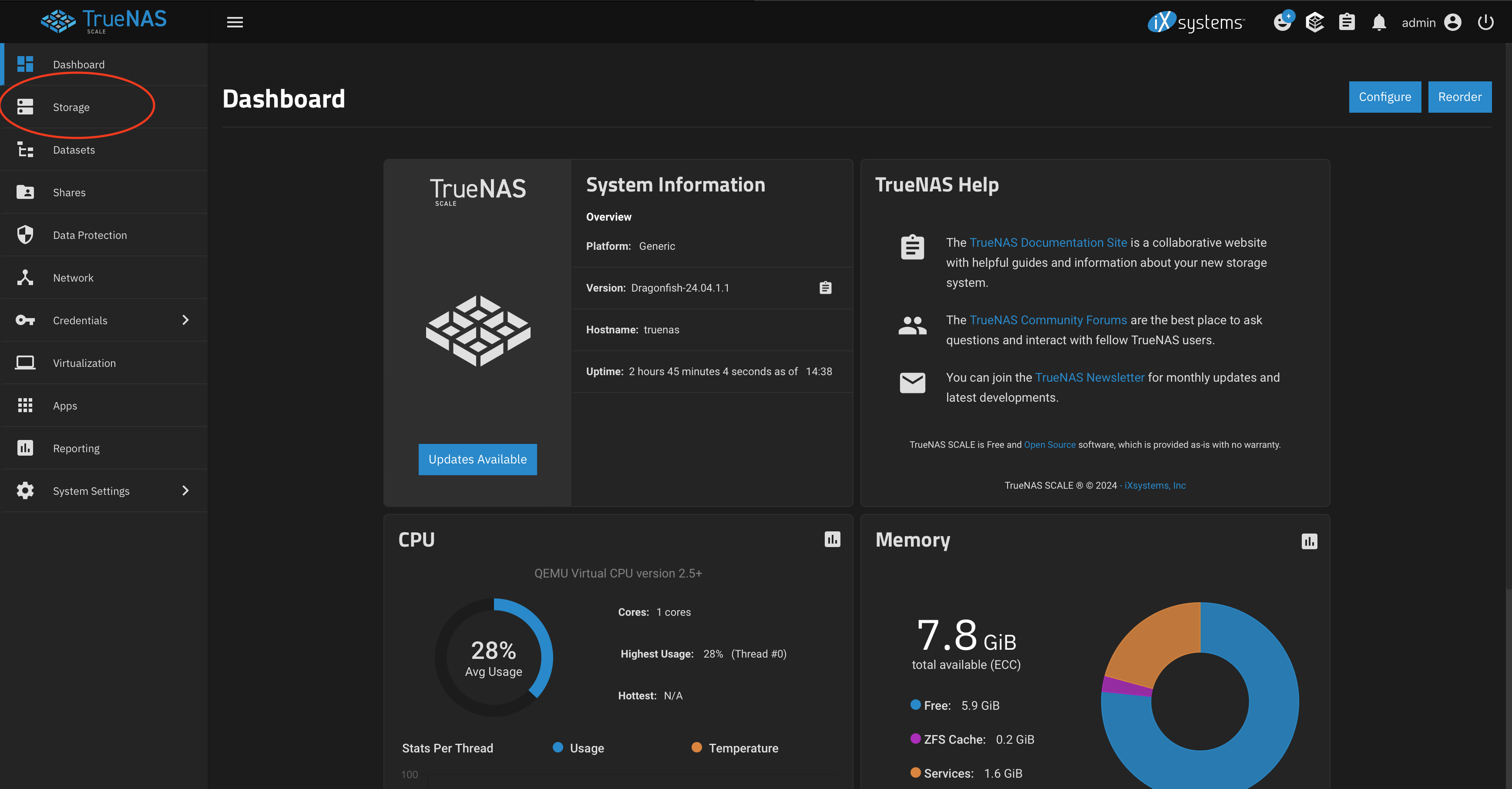Open the admin account profile icon
Viewport: 1512px width, 789px height.
pyautogui.click(x=1453, y=22)
